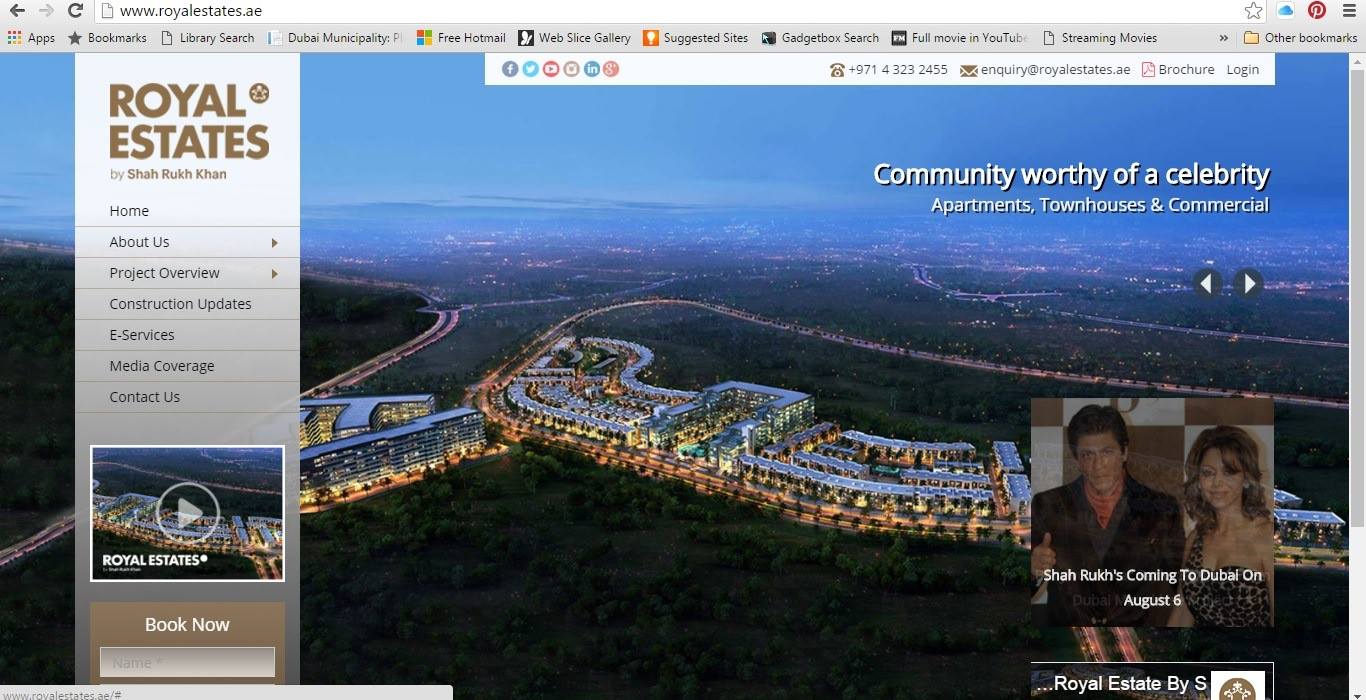Play the Royal Estates video thumbnail
The image size is (1366, 700).
point(187,512)
